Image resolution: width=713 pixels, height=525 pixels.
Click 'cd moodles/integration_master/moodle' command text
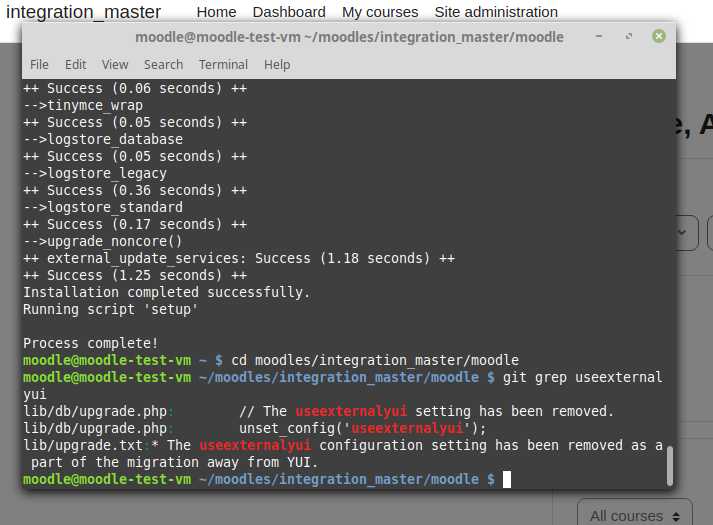[375, 360]
